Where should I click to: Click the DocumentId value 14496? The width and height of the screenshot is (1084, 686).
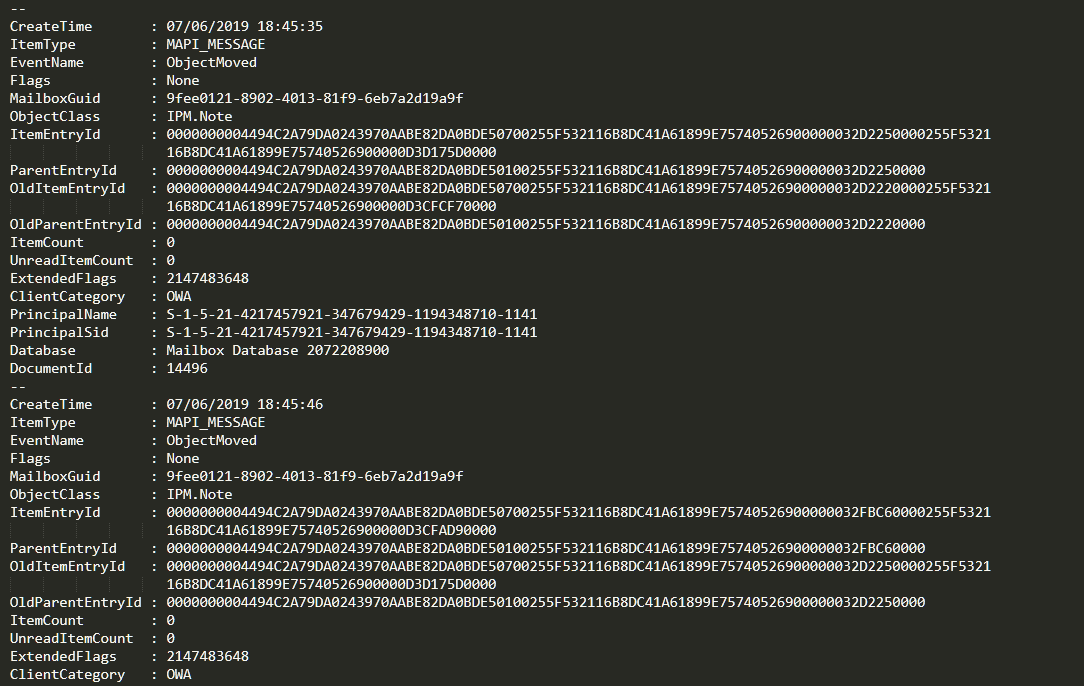coord(187,369)
